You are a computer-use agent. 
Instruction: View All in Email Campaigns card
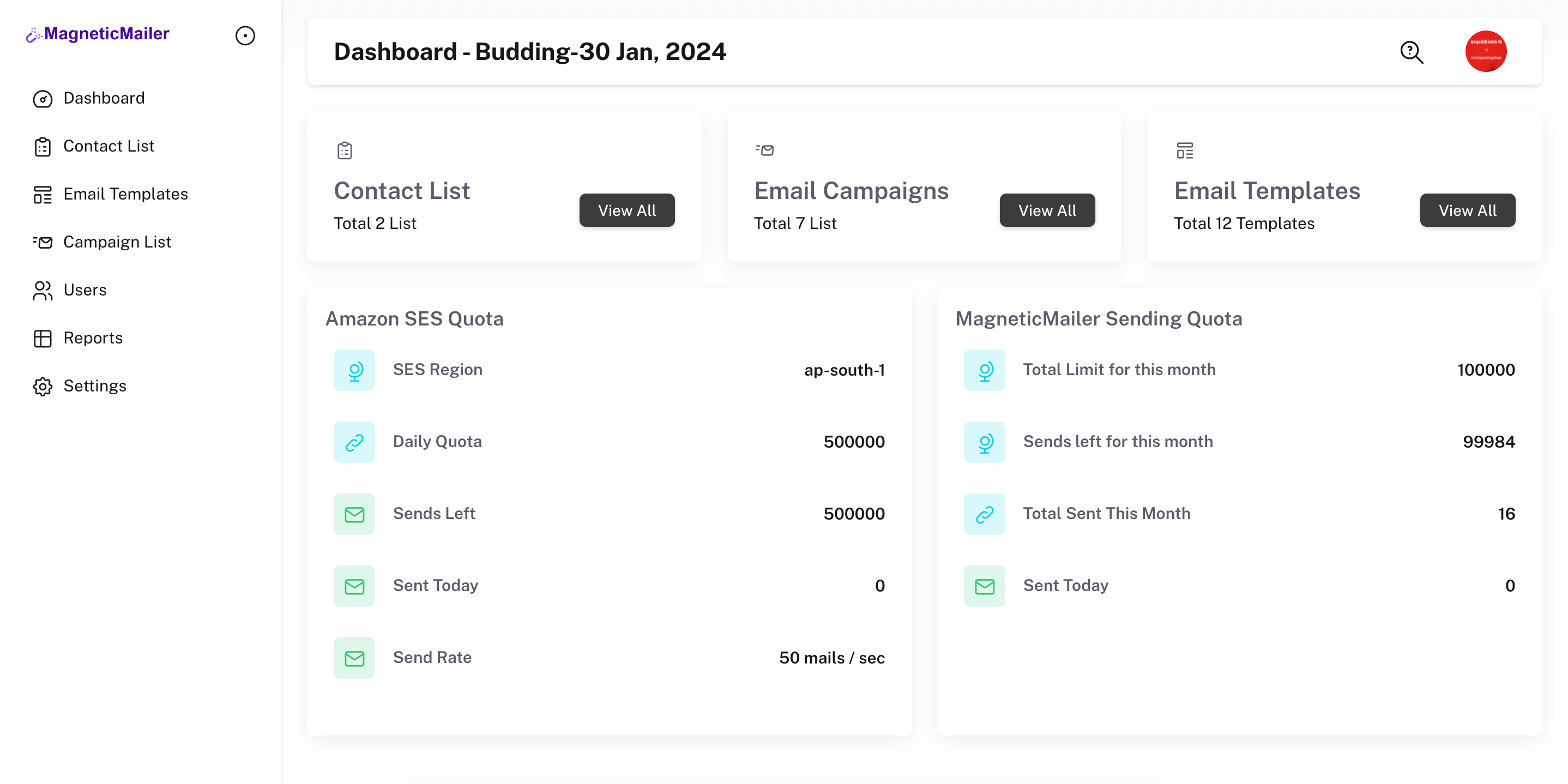[x=1046, y=210]
